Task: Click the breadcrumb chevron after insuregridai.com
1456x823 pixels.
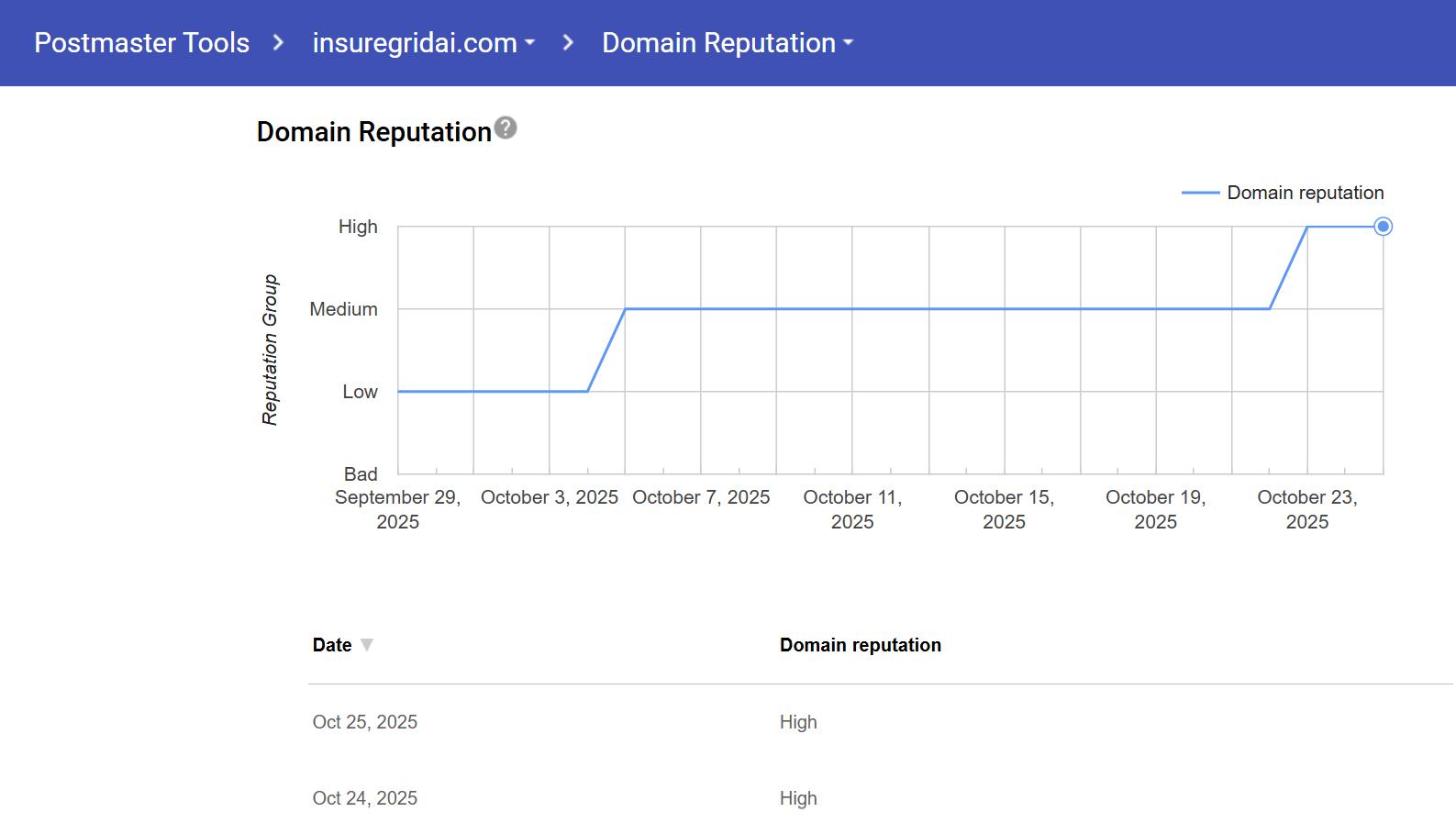Action: 568,43
